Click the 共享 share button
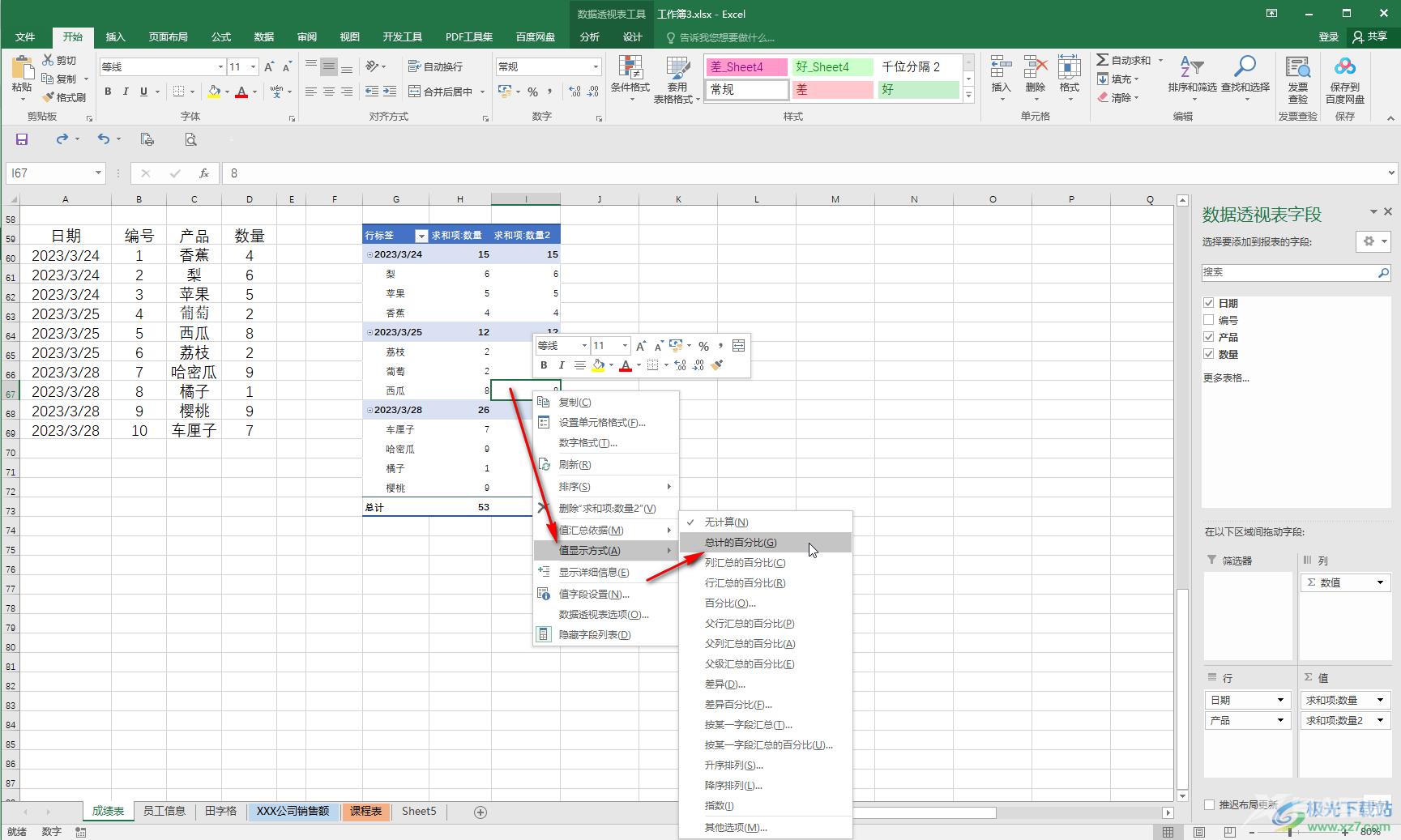Image resolution: width=1401 pixels, height=840 pixels. pos(1370,36)
